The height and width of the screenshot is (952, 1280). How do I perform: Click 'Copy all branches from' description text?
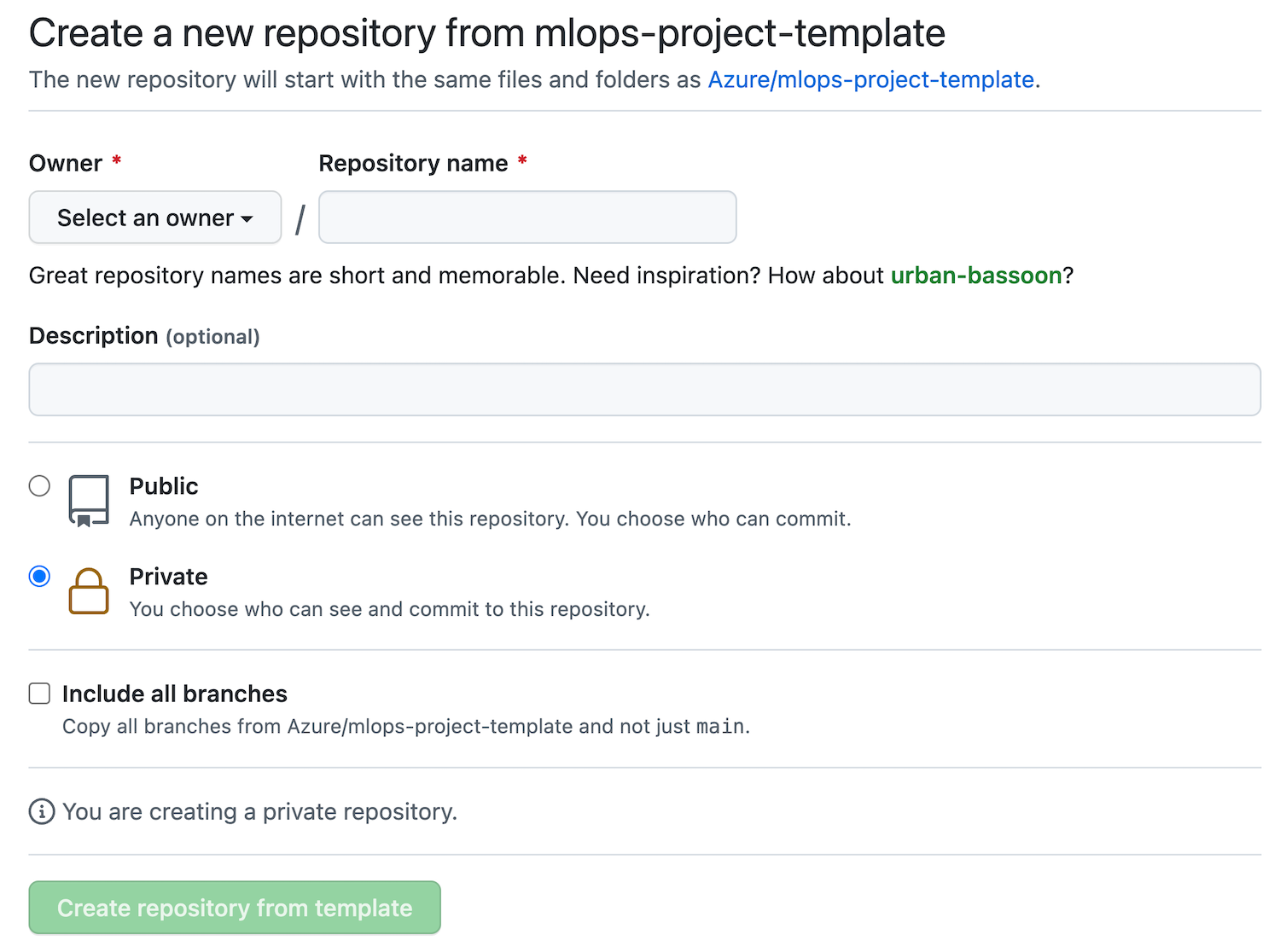(x=406, y=727)
